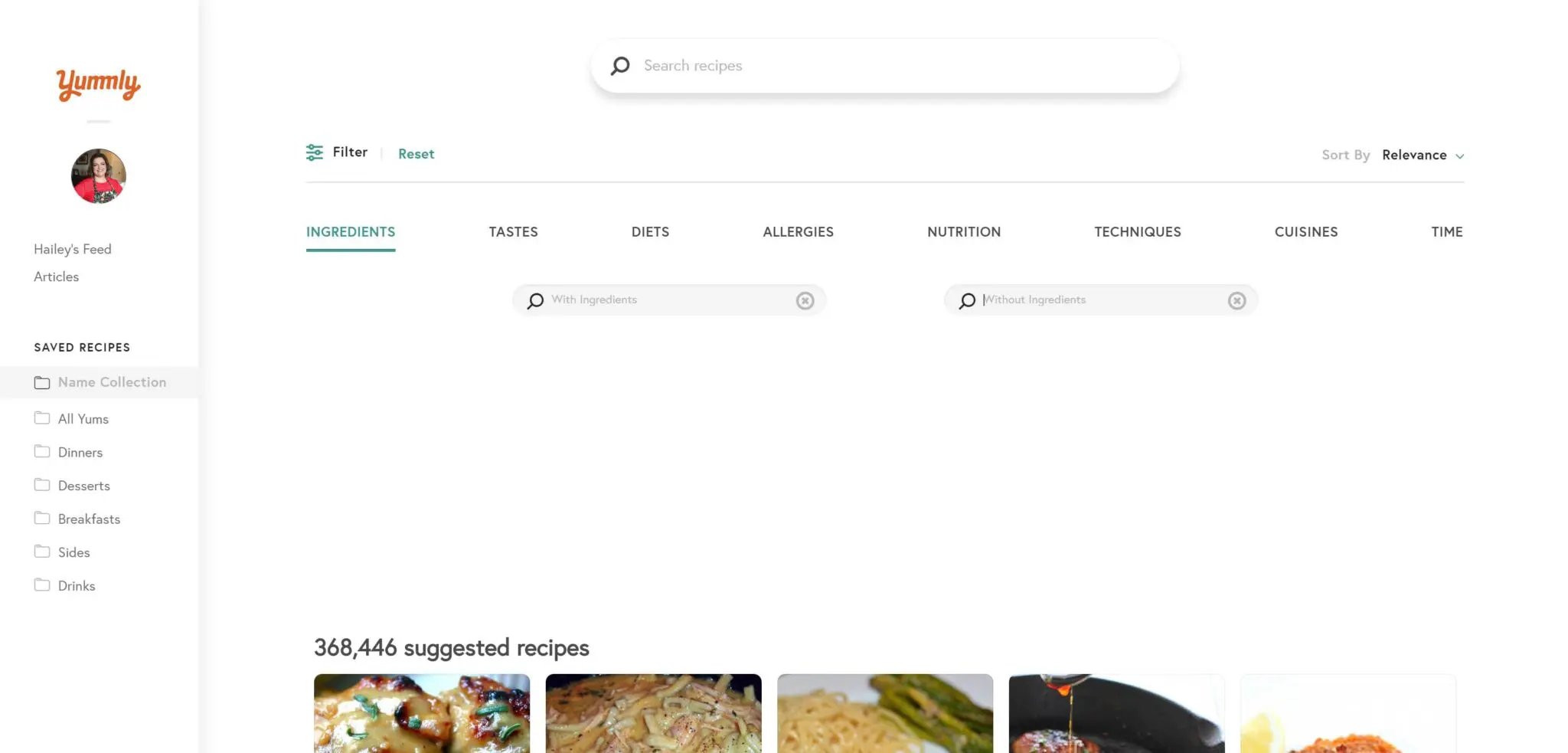Open the CUISINES filter tab
Viewport: 1568px width, 753px height.
1306,232
